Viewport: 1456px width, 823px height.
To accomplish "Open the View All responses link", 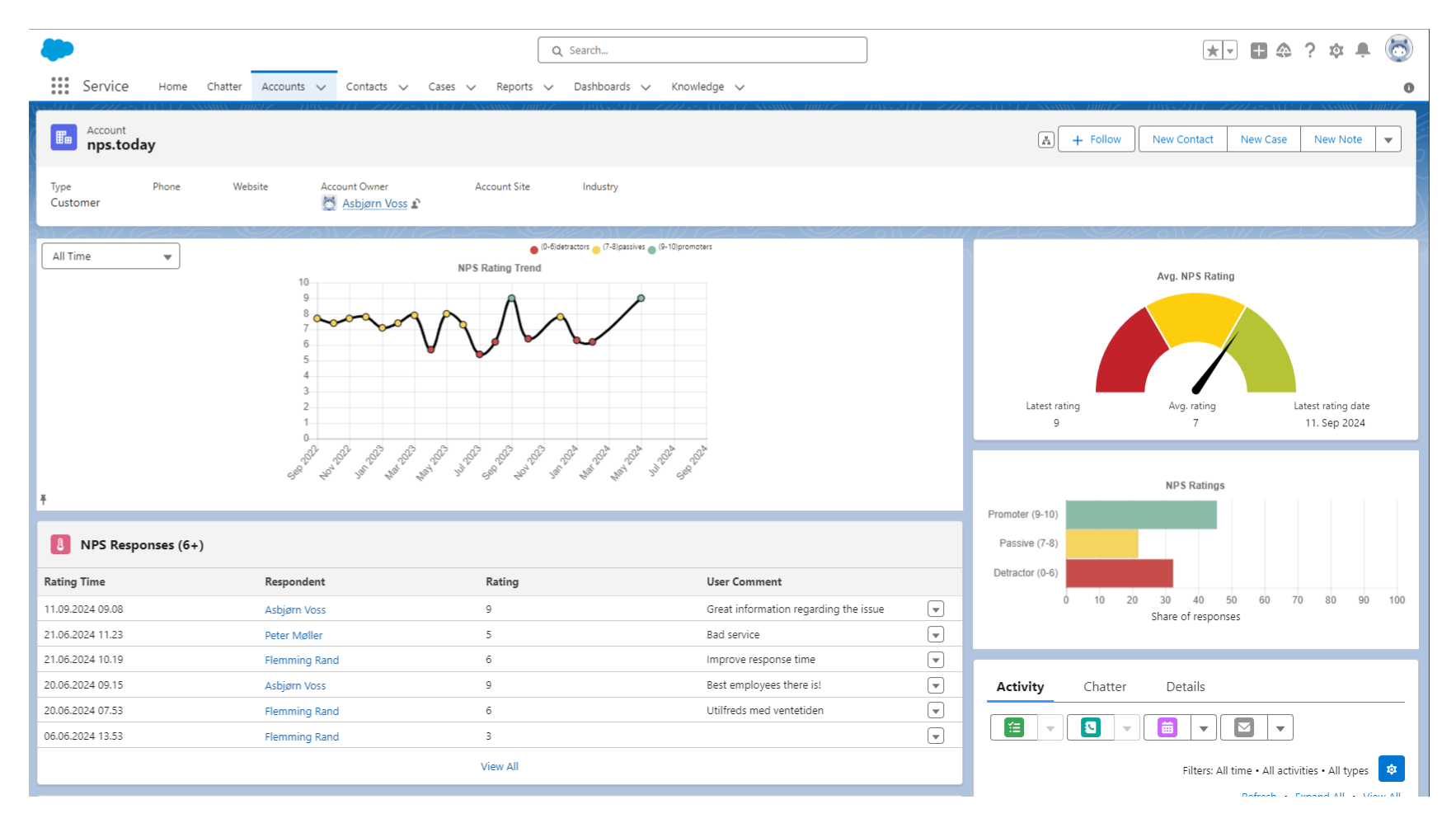I will (499, 766).
